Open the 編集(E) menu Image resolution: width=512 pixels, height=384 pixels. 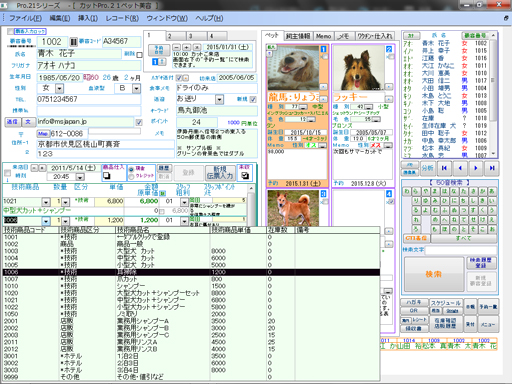pyautogui.click(x=60, y=18)
